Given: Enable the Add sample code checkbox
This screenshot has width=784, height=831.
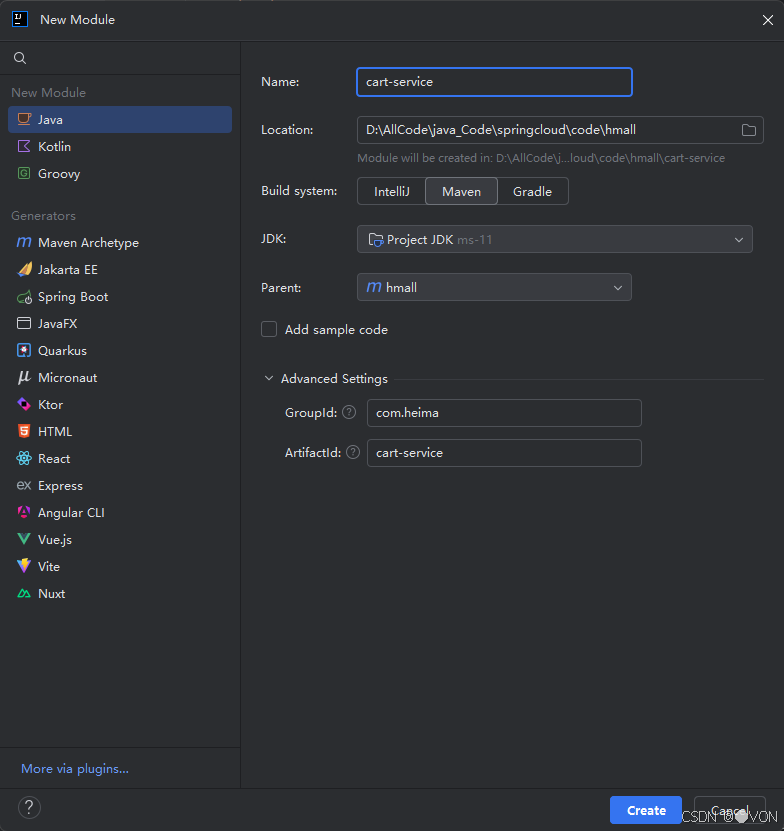Looking at the screenshot, I should [269, 330].
